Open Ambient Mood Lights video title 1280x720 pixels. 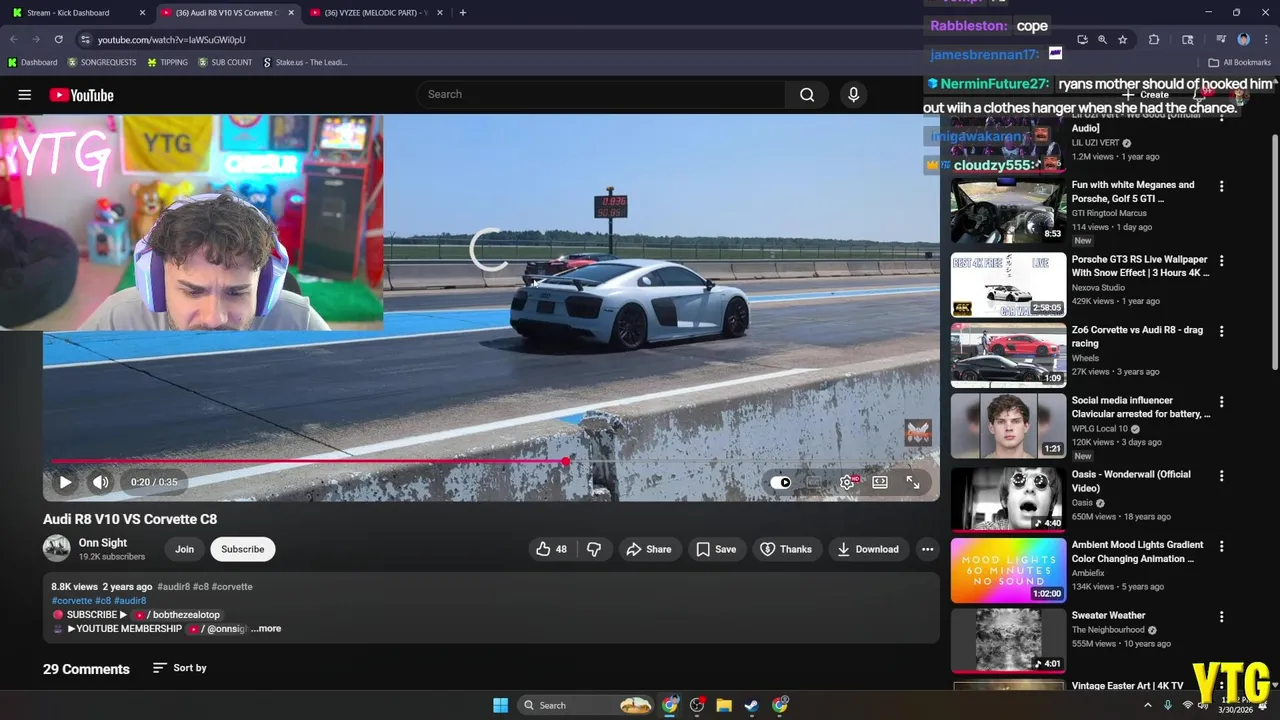1137,552
